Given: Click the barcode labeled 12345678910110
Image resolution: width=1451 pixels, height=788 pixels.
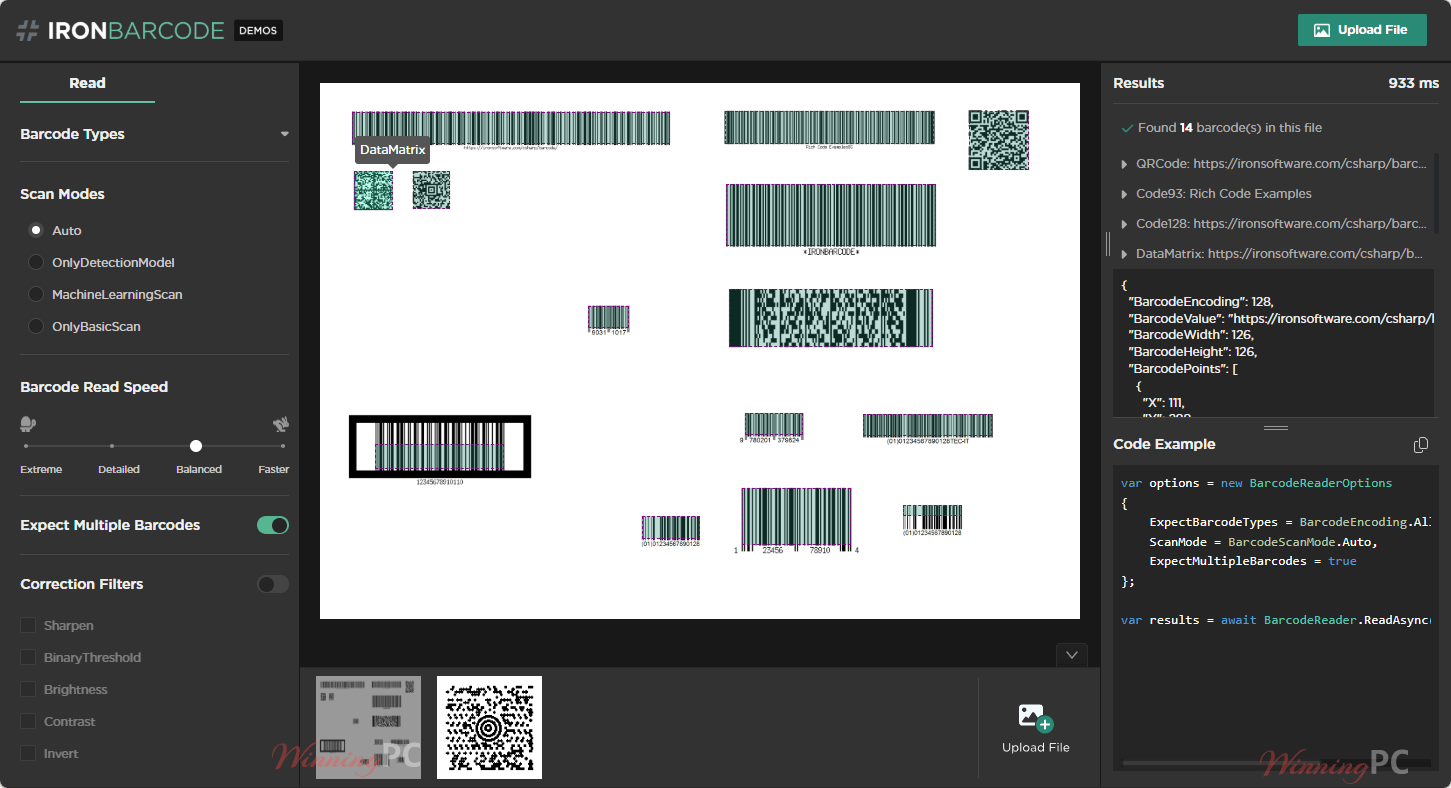Looking at the screenshot, I should (439, 446).
